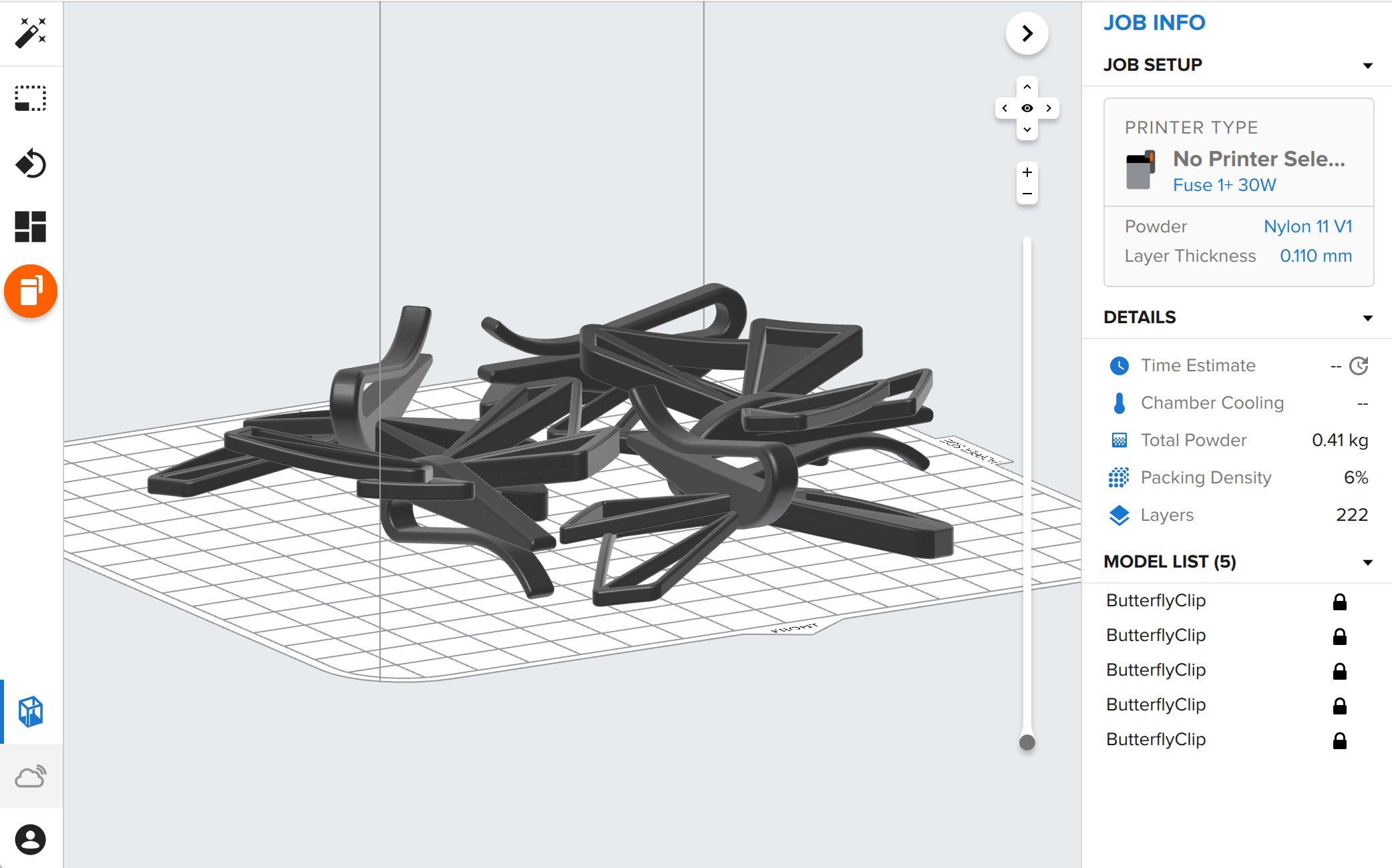Toggle lock on last ButterflyClip
Image resolution: width=1392 pixels, height=868 pixels.
coord(1339,740)
